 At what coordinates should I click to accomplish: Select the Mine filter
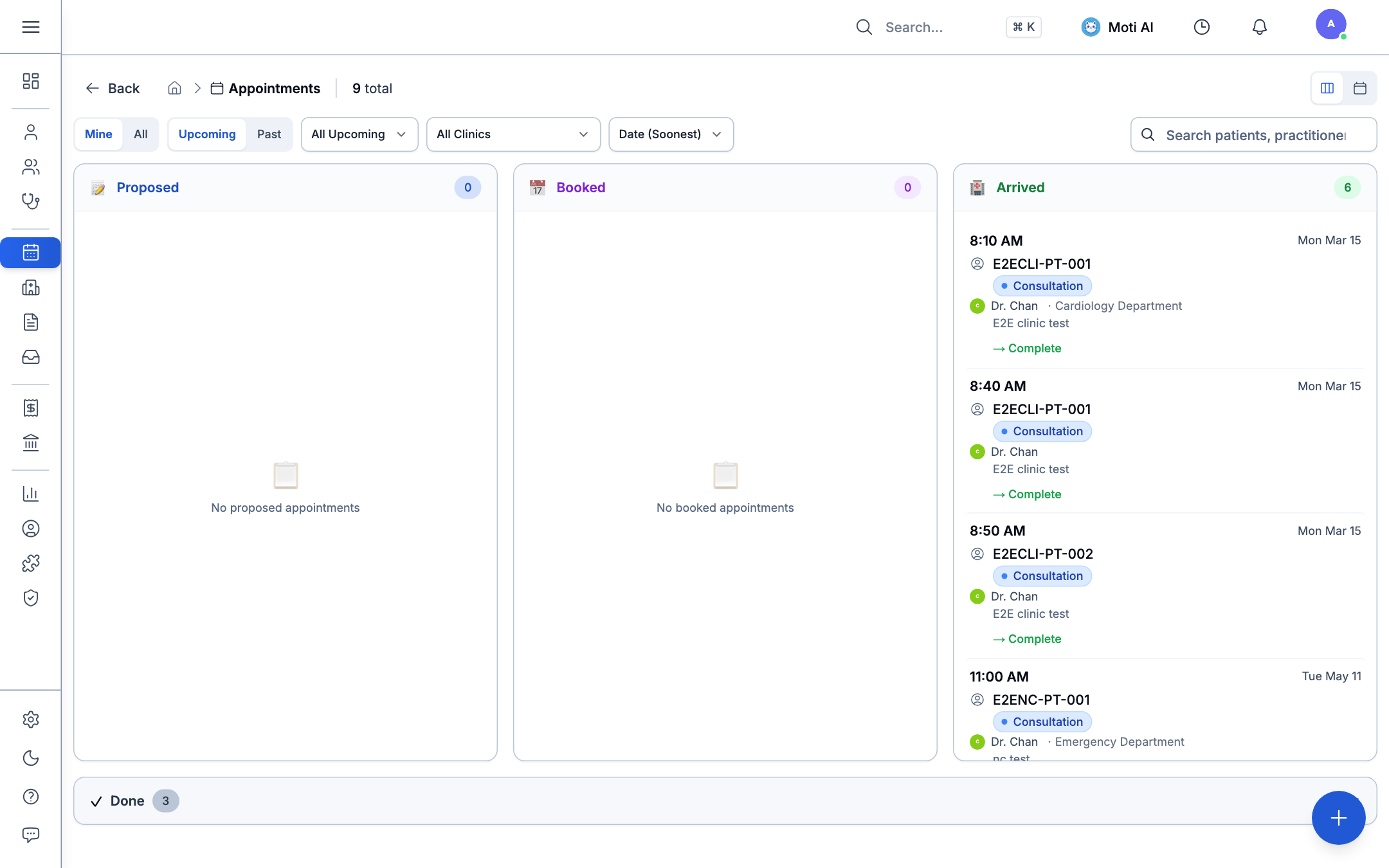pyautogui.click(x=98, y=134)
